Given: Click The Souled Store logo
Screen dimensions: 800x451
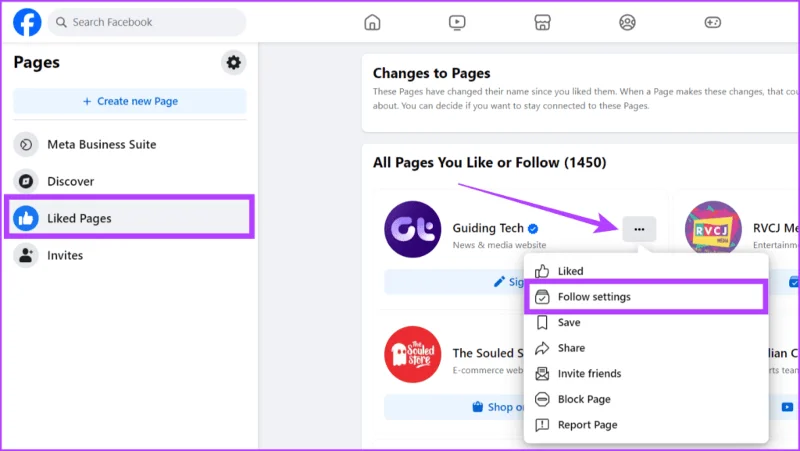Looking at the screenshot, I should (413, 354).
